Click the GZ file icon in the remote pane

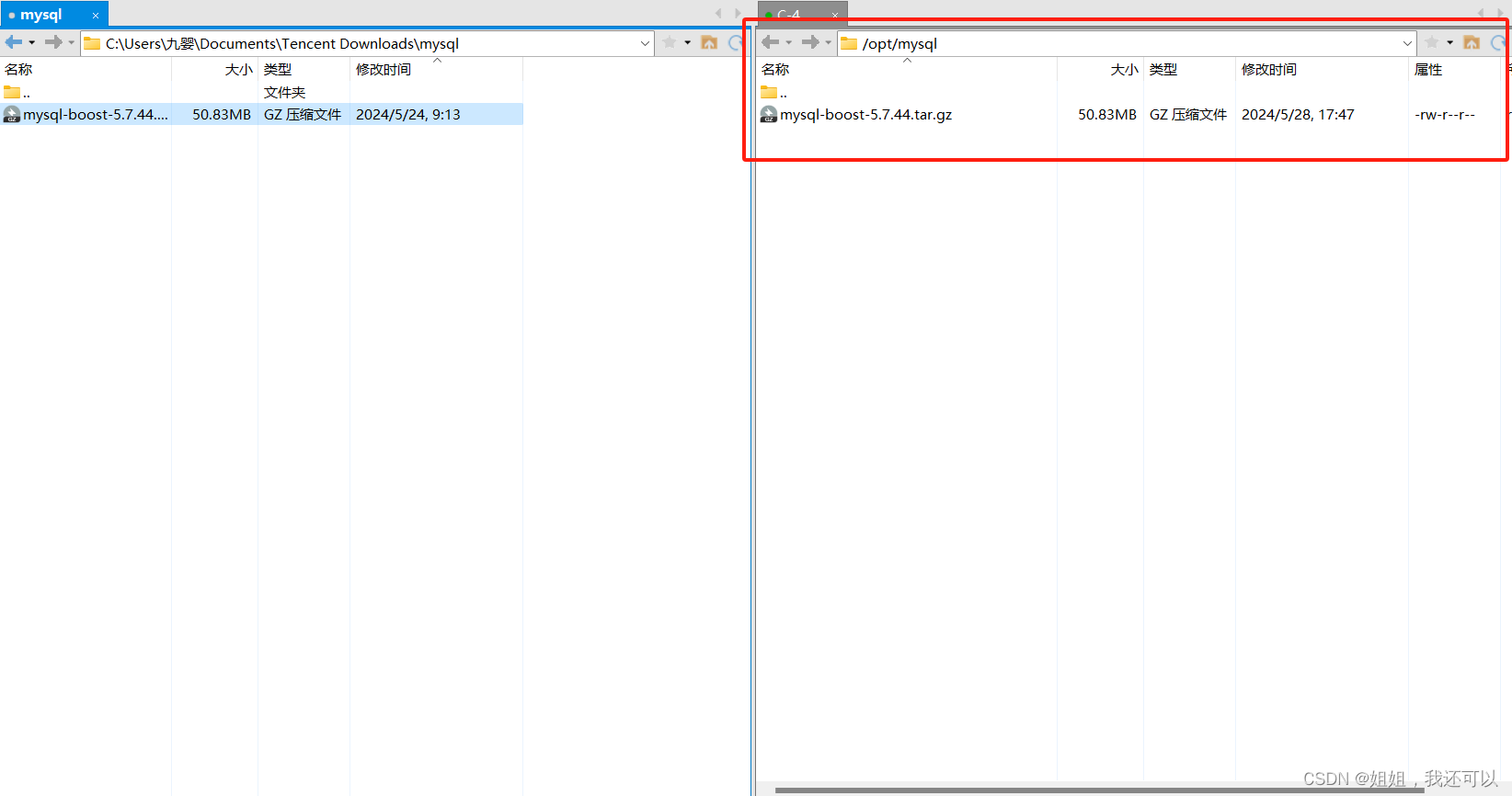coord(769,114)
